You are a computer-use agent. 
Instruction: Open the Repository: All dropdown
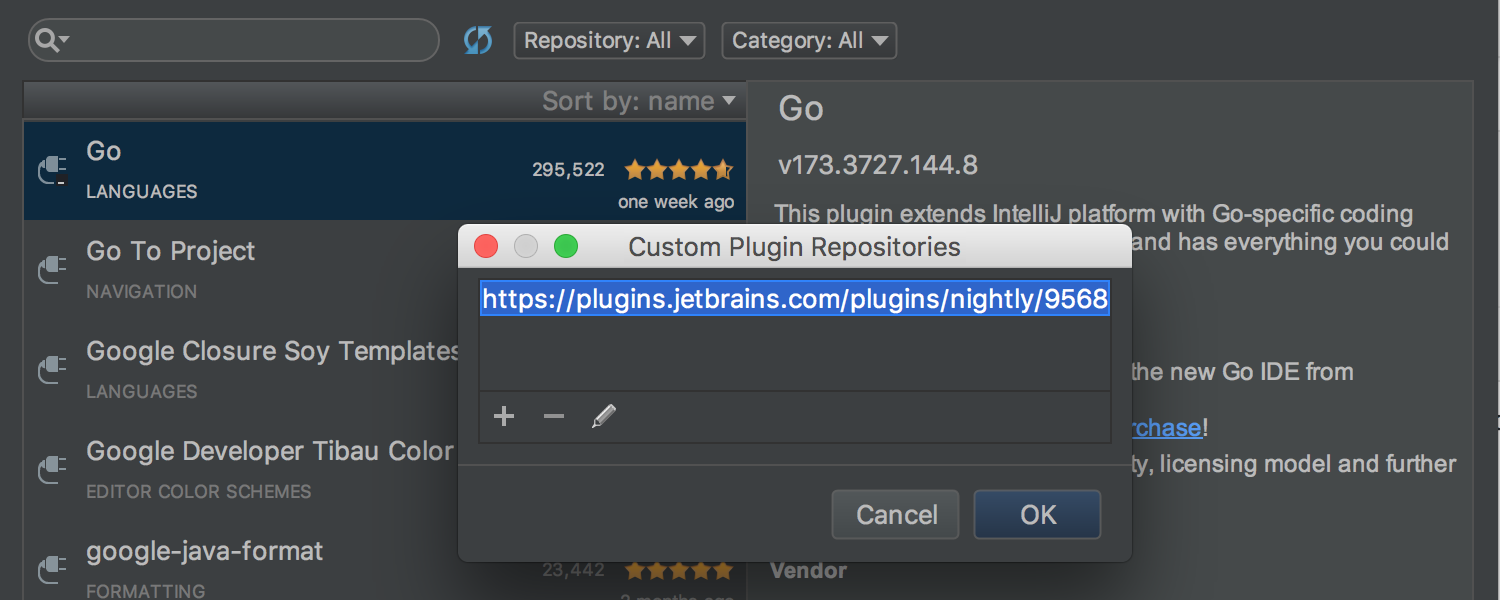click(609, 41)
